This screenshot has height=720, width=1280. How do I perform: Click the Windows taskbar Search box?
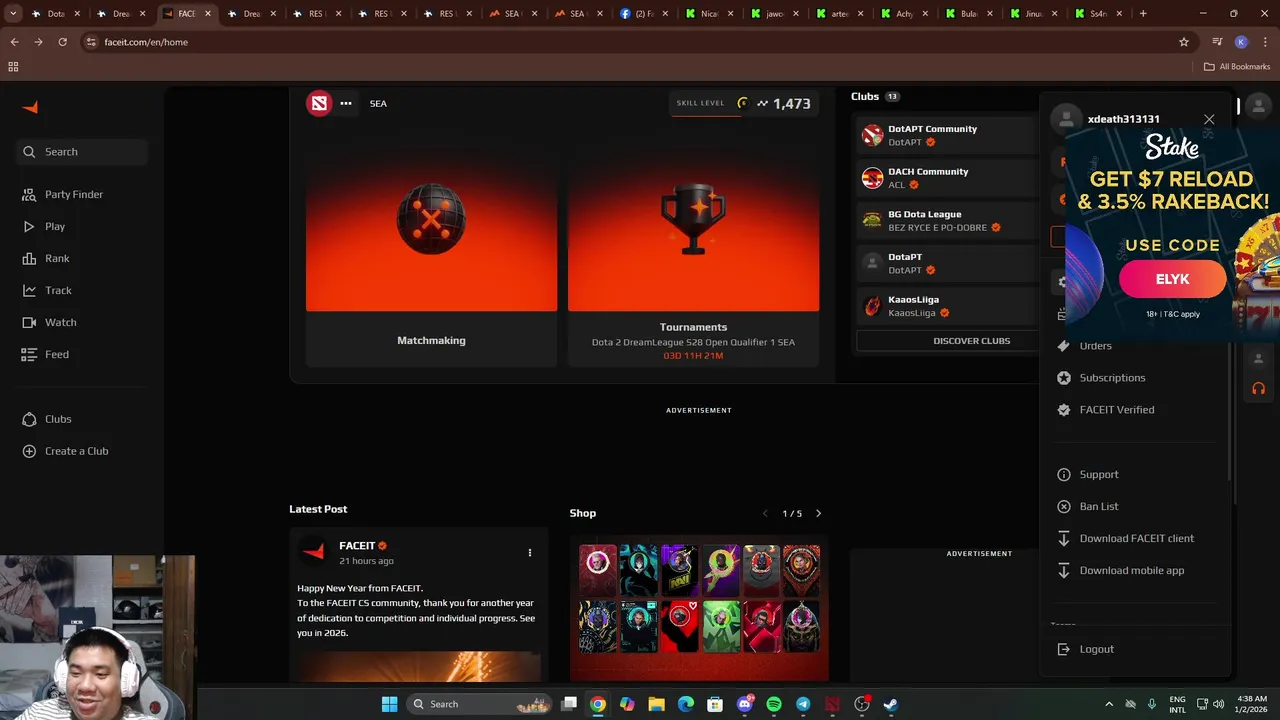(480, 704)
